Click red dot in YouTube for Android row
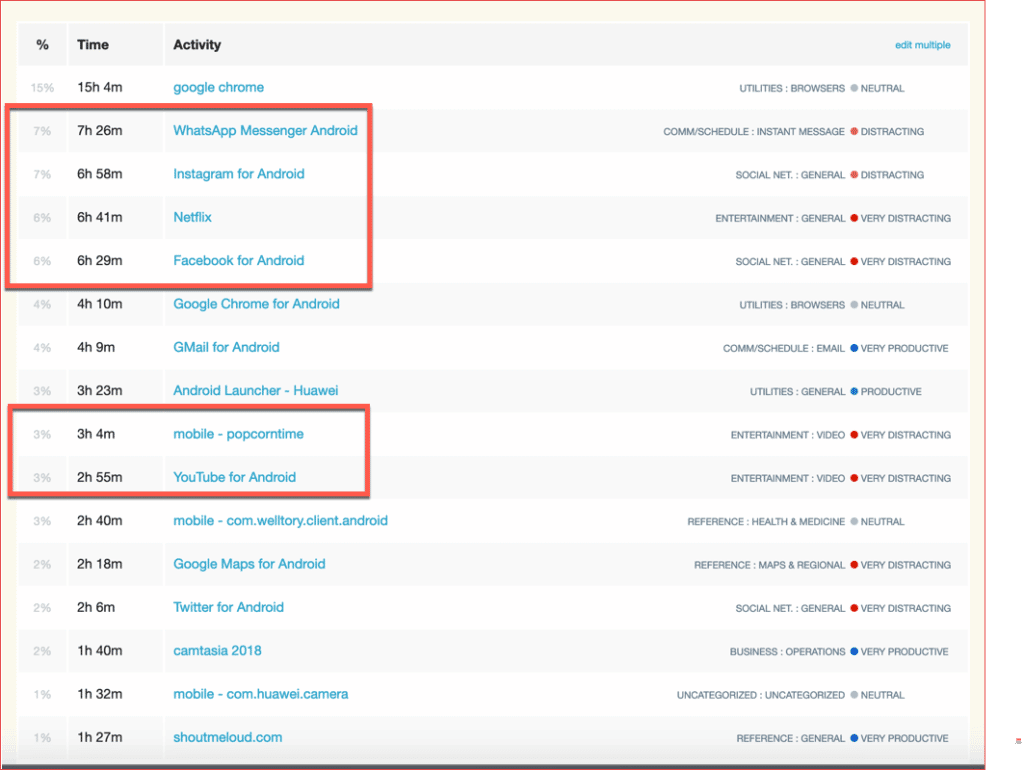This screenshot has height=770, width=1024. click(854, 478)
